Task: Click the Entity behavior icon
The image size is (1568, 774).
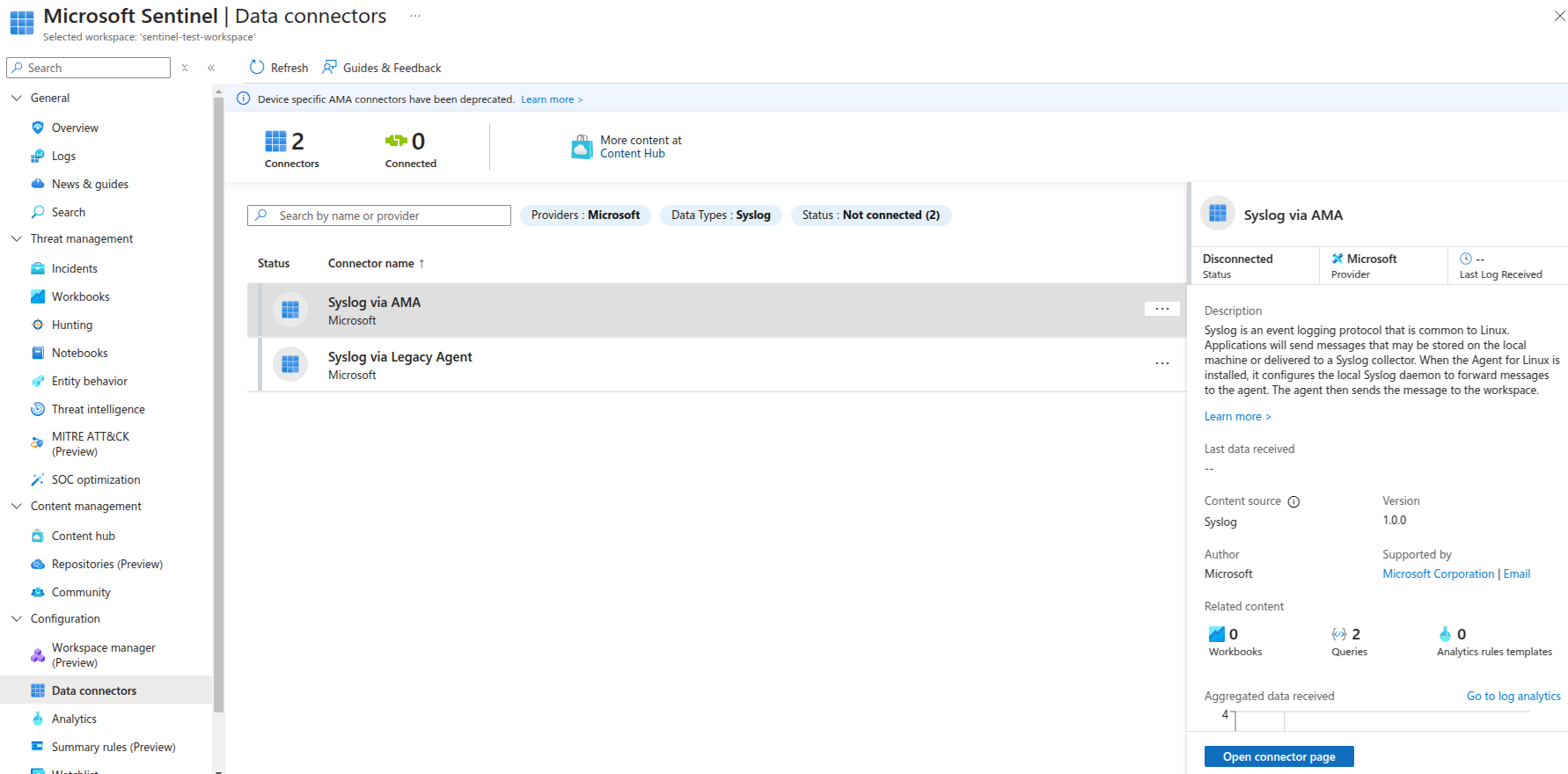Action: pos(38,381)
